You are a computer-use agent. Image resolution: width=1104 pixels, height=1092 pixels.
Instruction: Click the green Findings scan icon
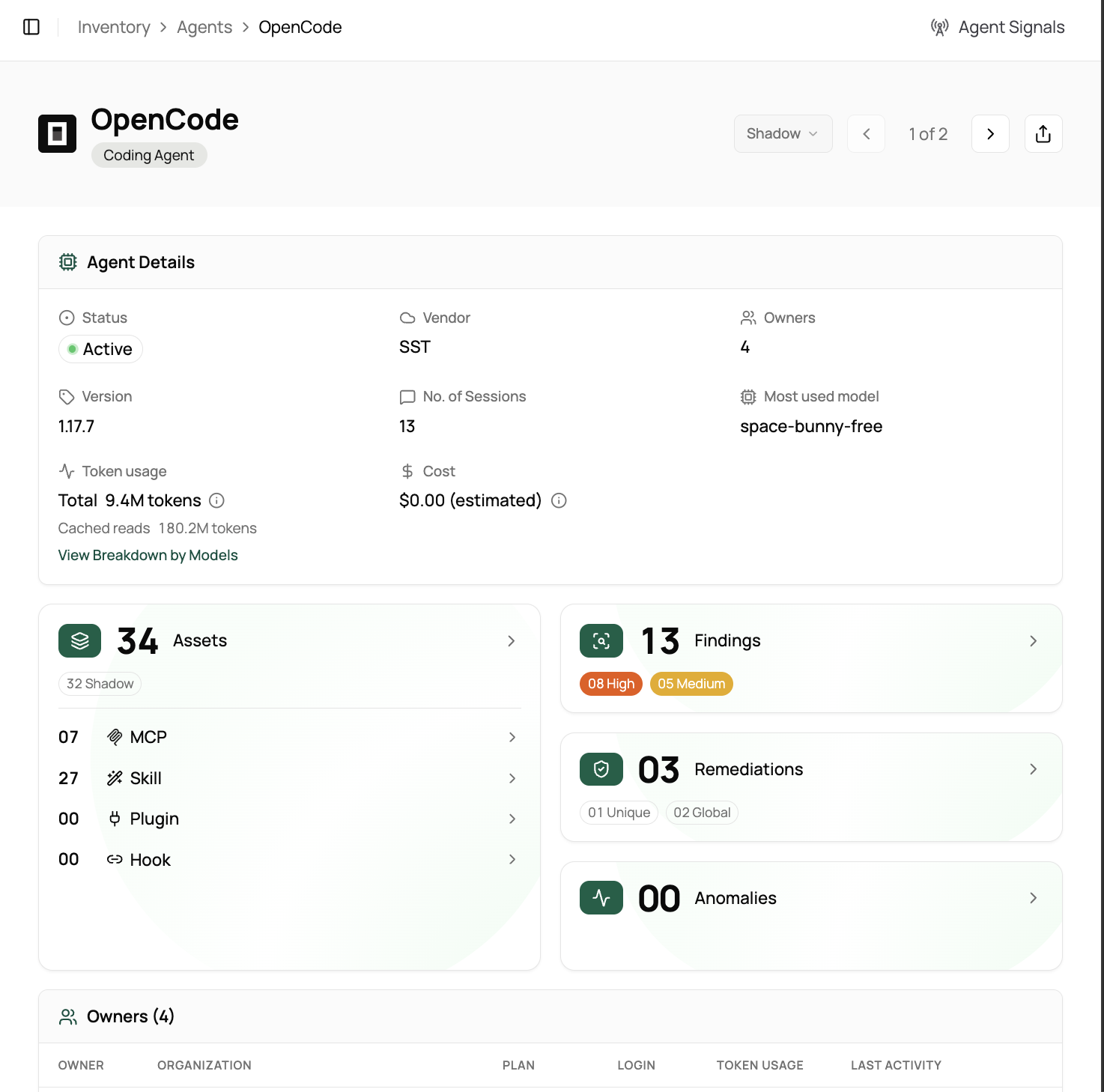click(x=601, y=640)
